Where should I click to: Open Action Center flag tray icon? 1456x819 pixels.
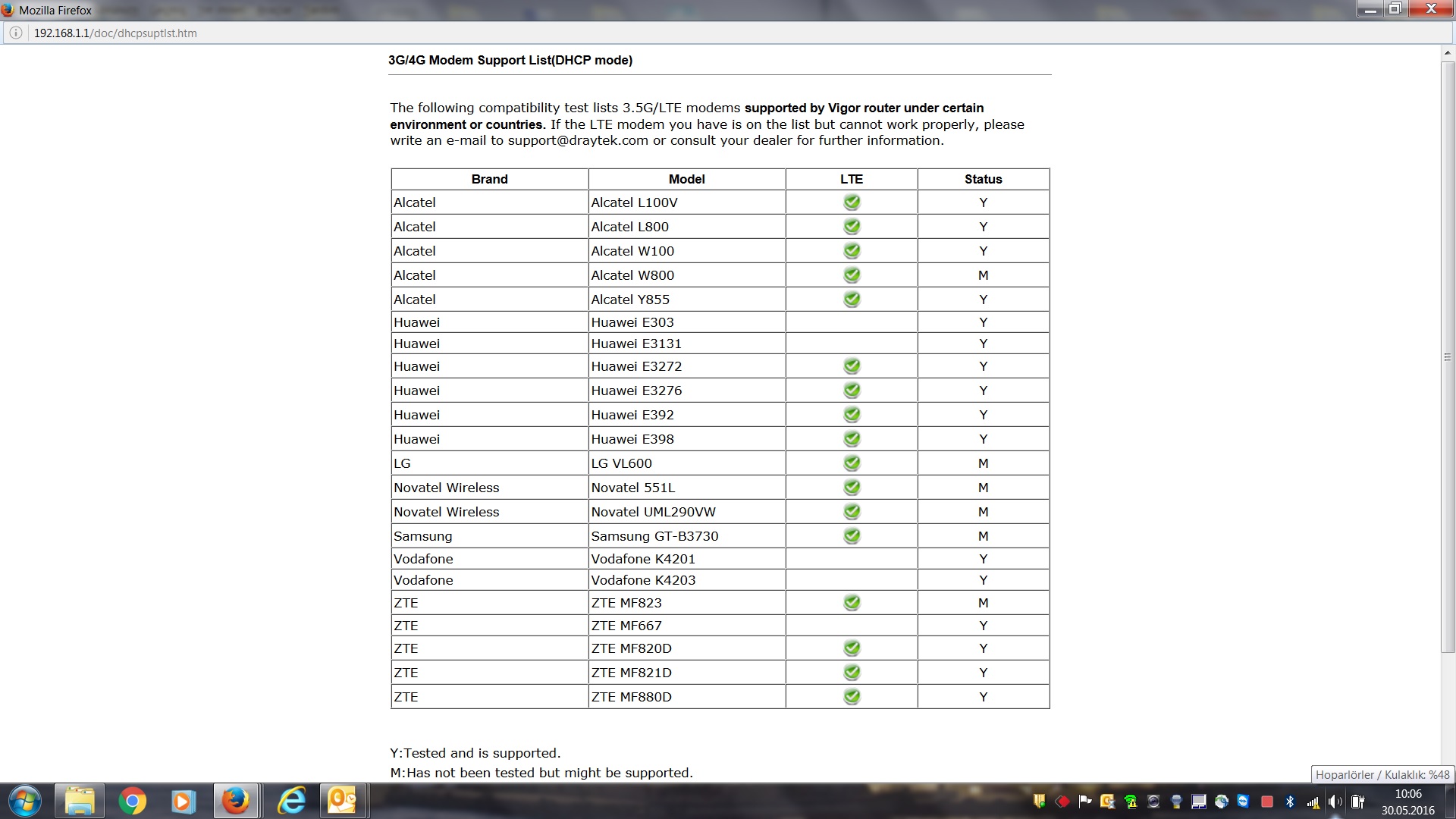tap(1085, 802)
